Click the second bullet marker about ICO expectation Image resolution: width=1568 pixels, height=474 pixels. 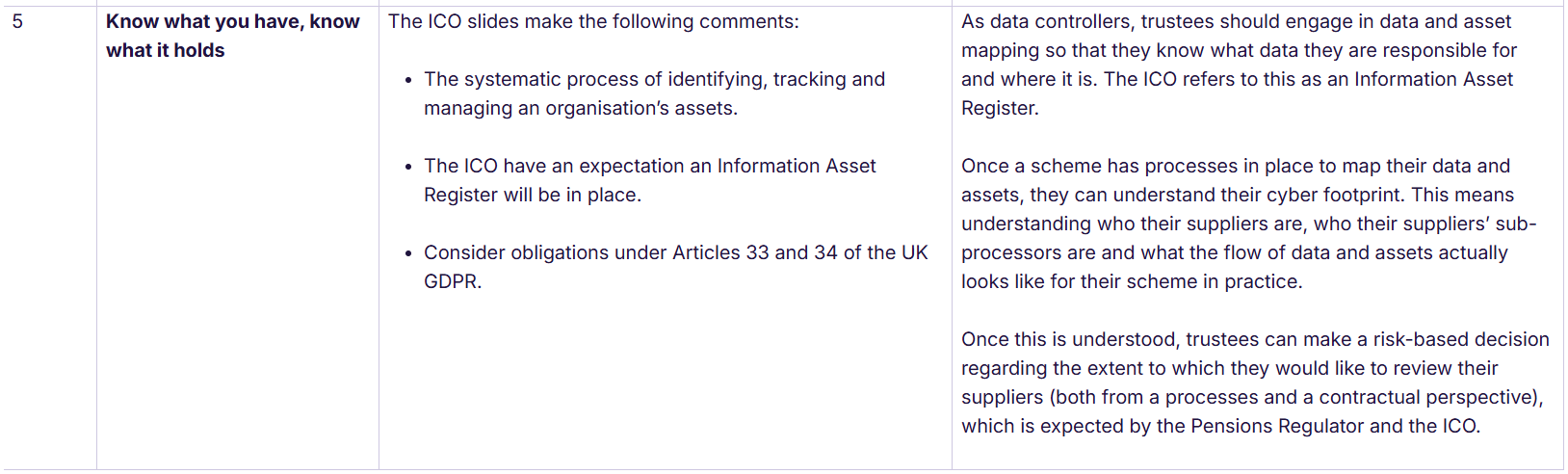(x=408, y=167)
